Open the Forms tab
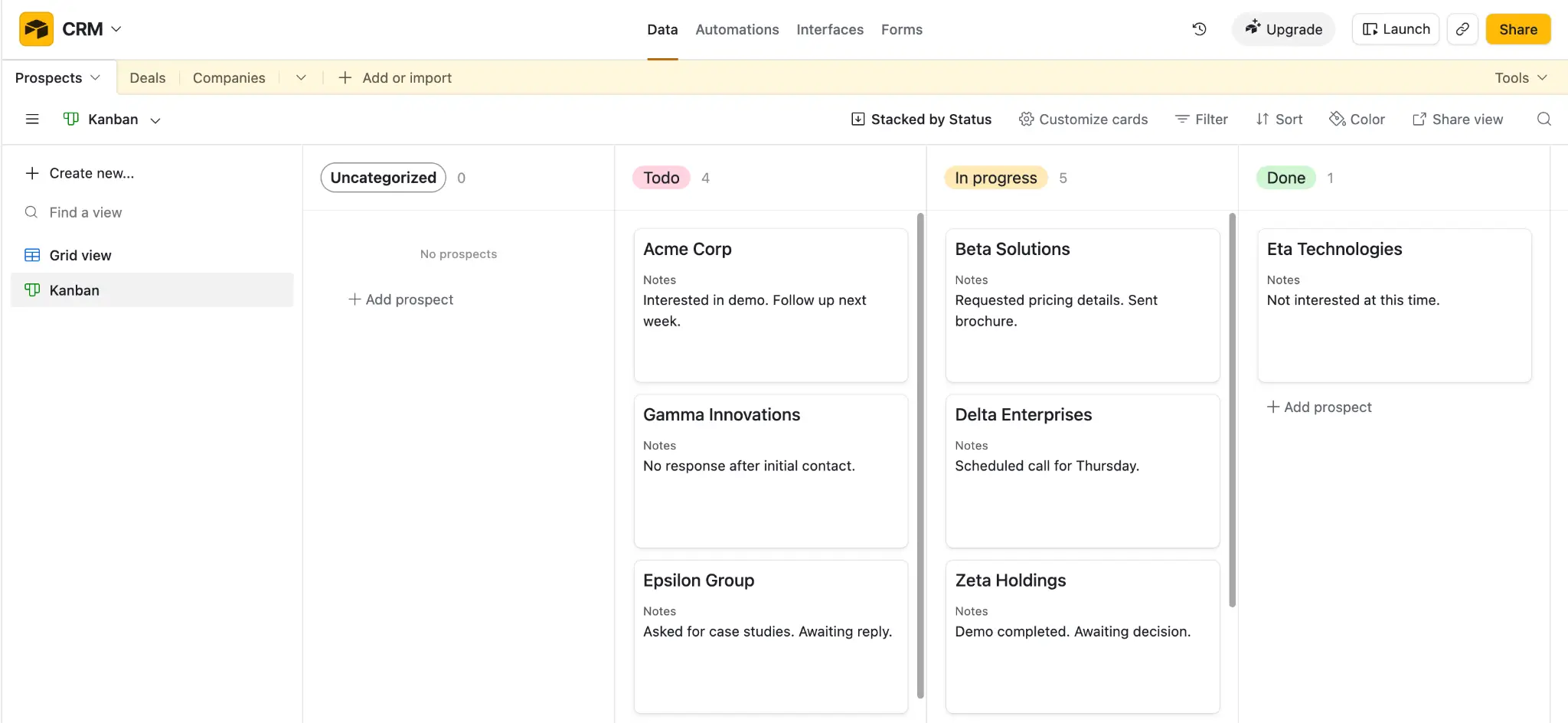The width and height of the screenshot is (1568, 723). coord(902,29)
